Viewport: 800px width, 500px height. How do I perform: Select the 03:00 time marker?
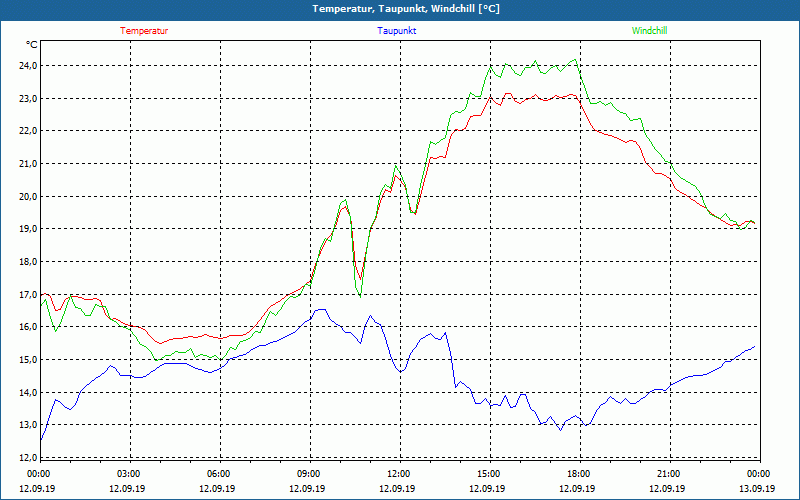click(129, 474)
